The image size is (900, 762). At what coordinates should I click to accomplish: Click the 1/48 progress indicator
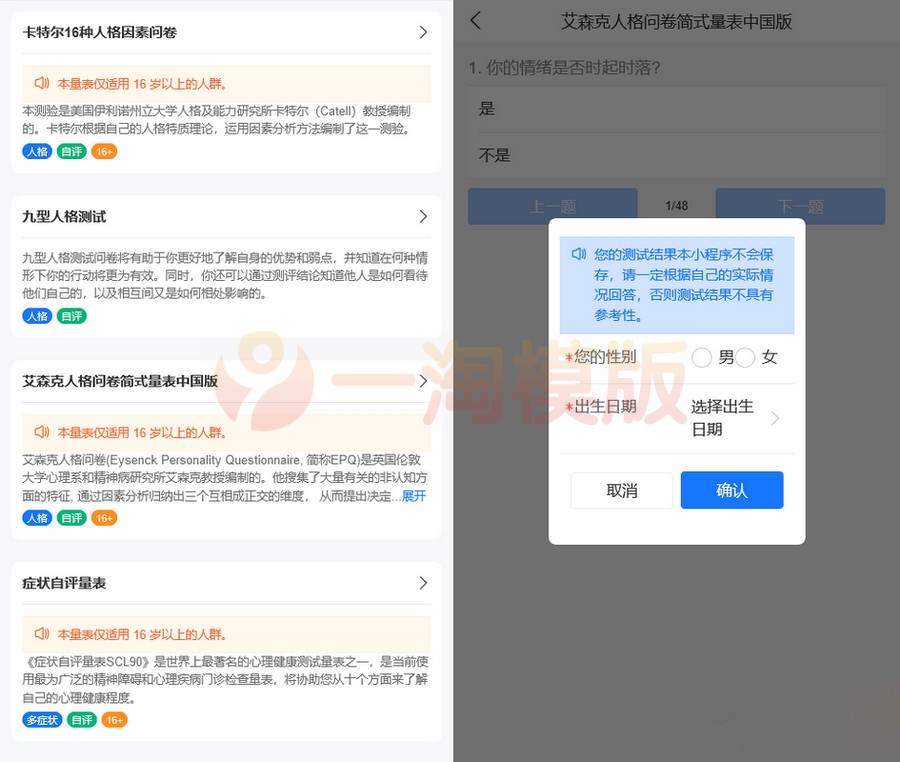(677, 205)
